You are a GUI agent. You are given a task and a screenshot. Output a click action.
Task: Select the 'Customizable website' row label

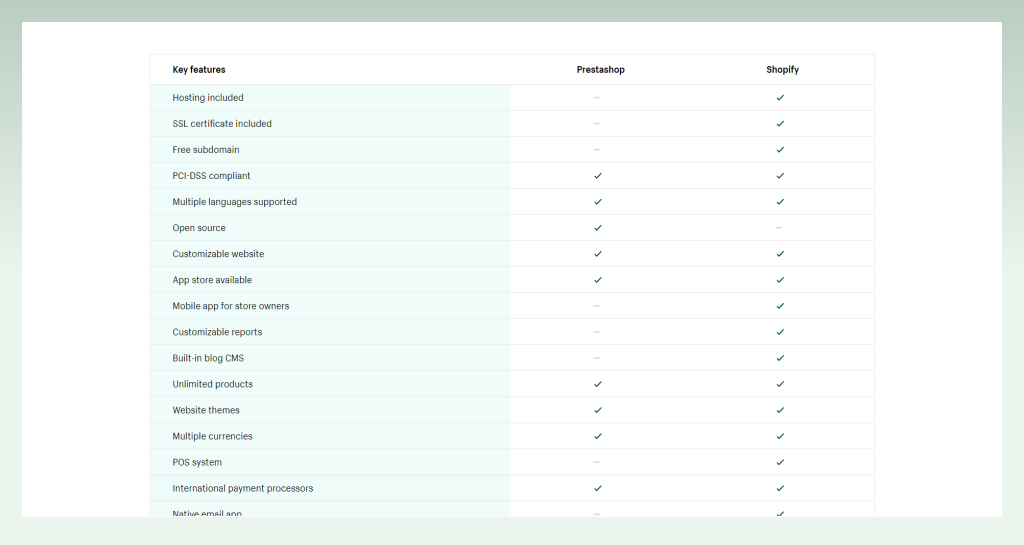click(x=218, y=254)
